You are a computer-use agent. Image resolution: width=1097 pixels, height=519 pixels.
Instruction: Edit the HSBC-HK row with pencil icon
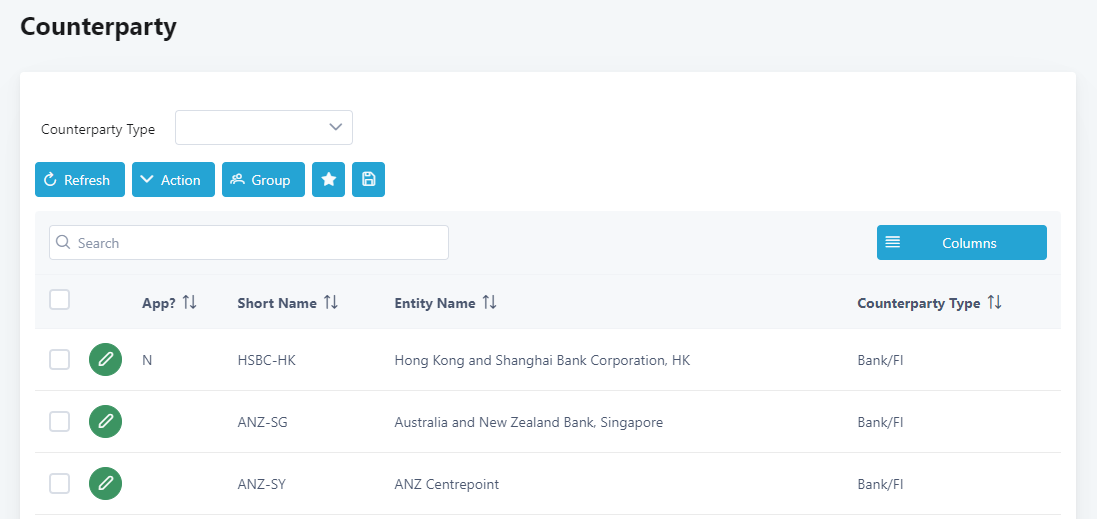(x=105, y=360)
